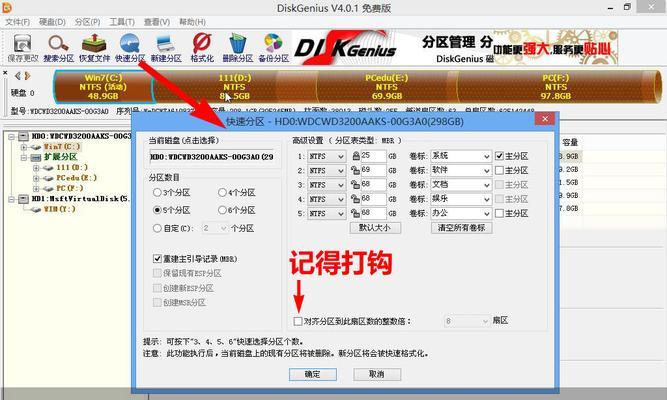Screen dimensions: 667x400
Task: Open the Partition (分区) menu
Action: (x=87, y=22)
